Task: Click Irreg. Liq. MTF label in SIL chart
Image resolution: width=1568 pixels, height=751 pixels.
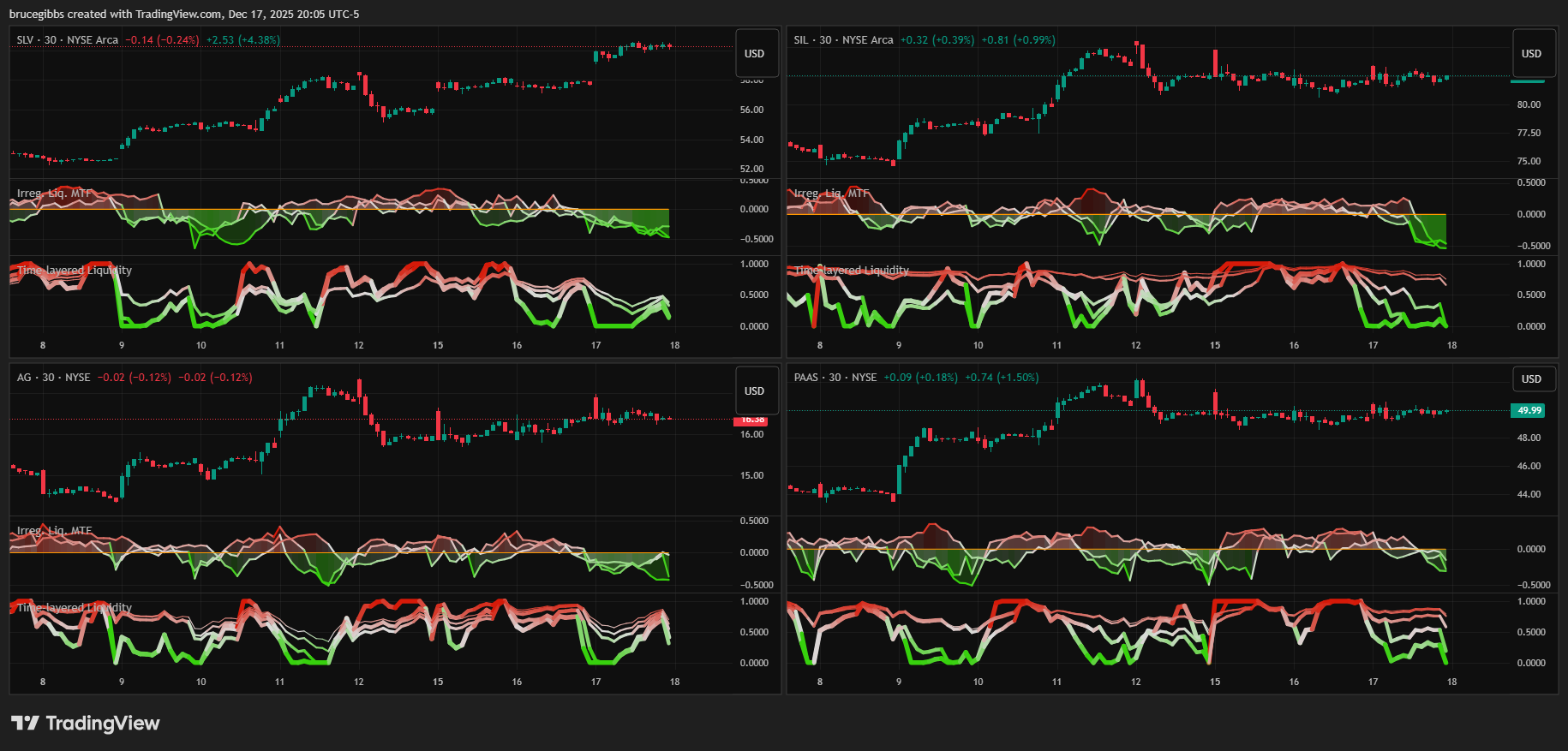Action: click(831, 194)
